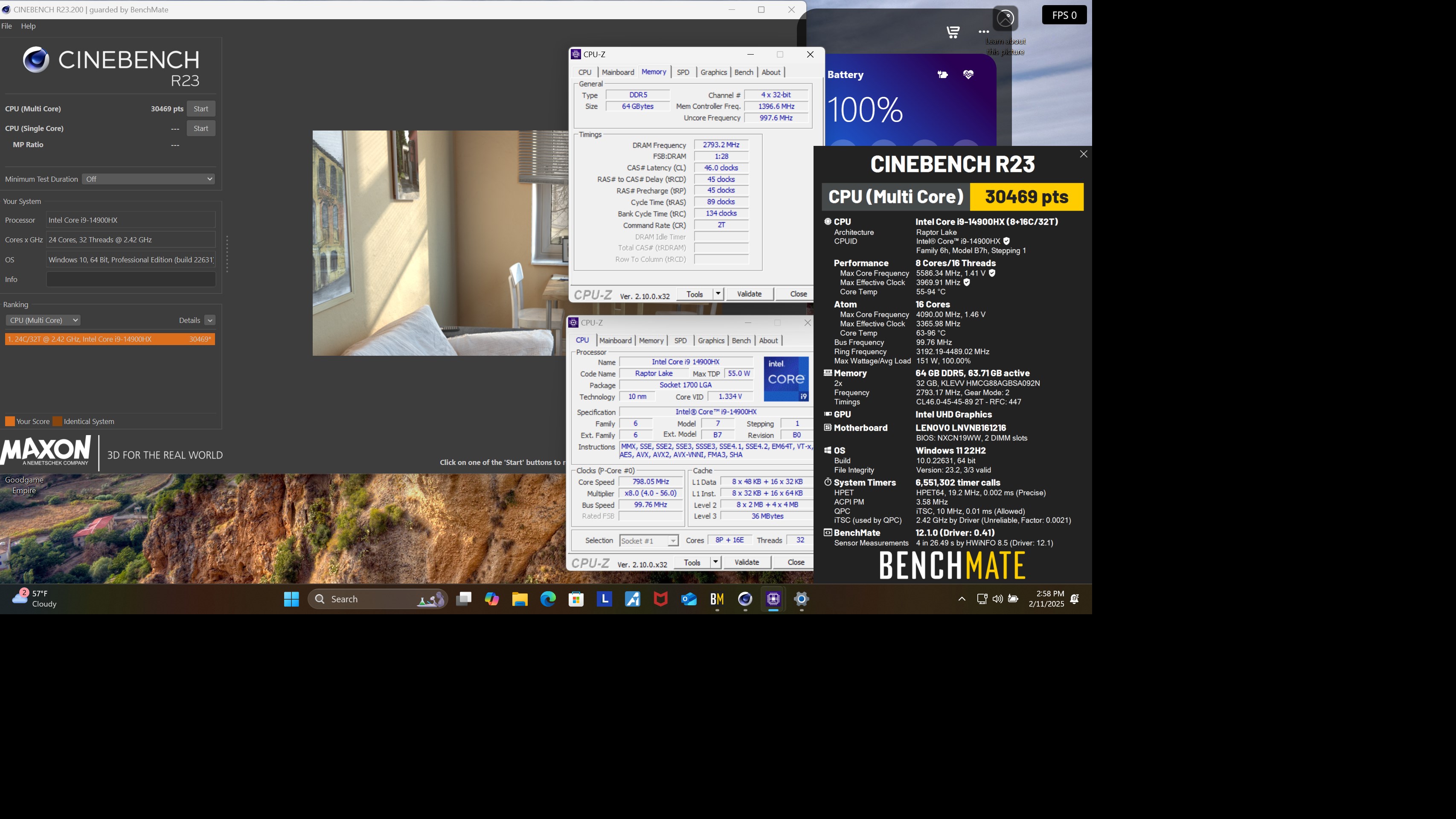Open the blue L app in taskbar
The image size is (1456, 819).
pos(604,599)
